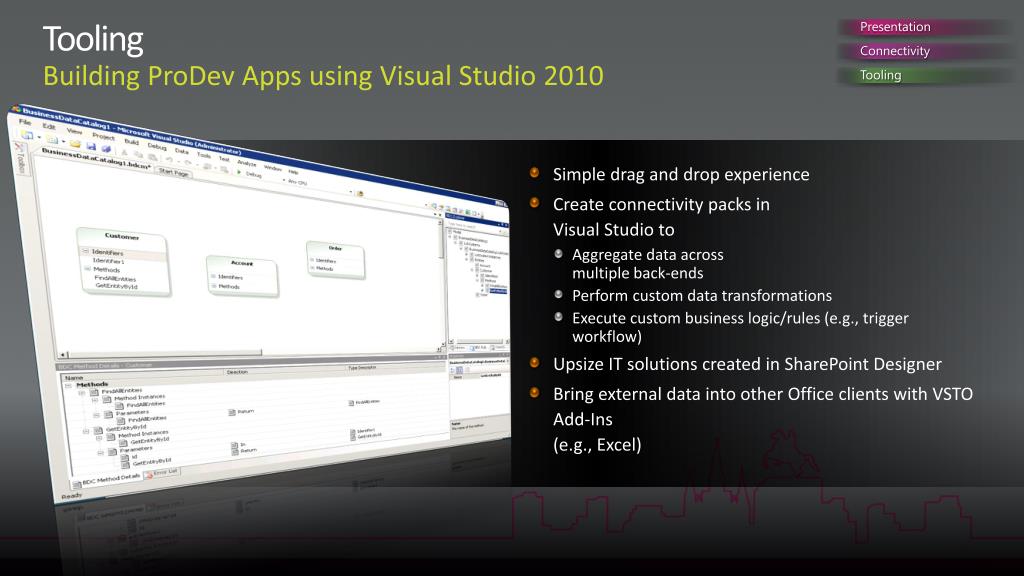Open the Build menu
The width and height of the screenshot is (1024, 576).
coord(131,142)
